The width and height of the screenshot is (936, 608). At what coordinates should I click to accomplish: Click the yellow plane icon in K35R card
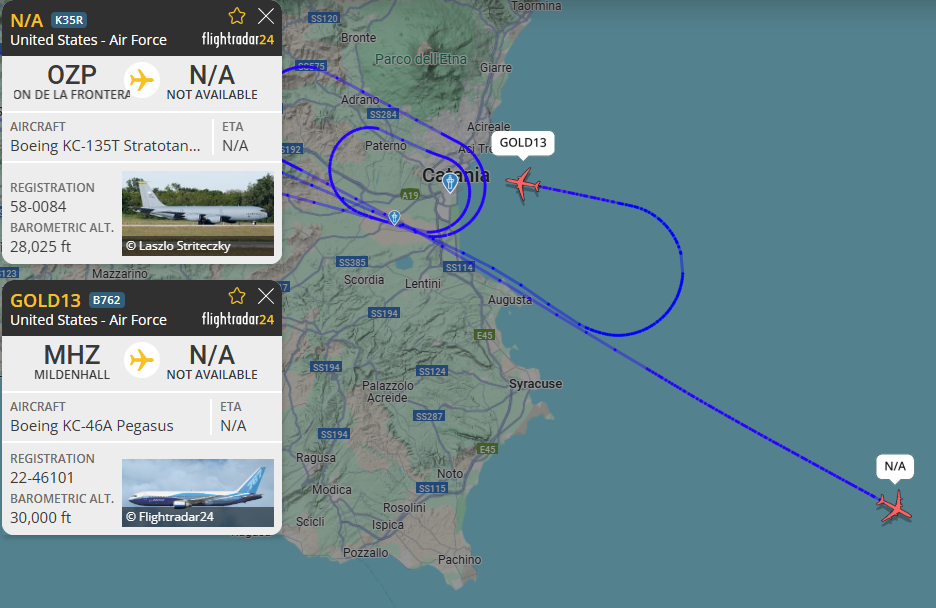click(141, 80)
